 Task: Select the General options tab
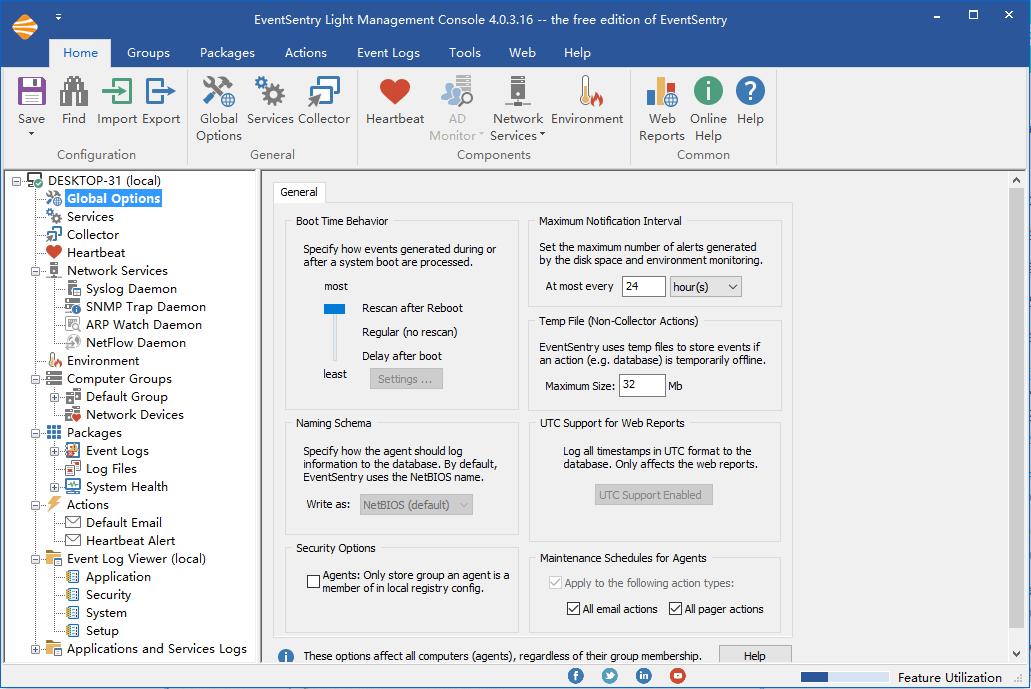299,192
